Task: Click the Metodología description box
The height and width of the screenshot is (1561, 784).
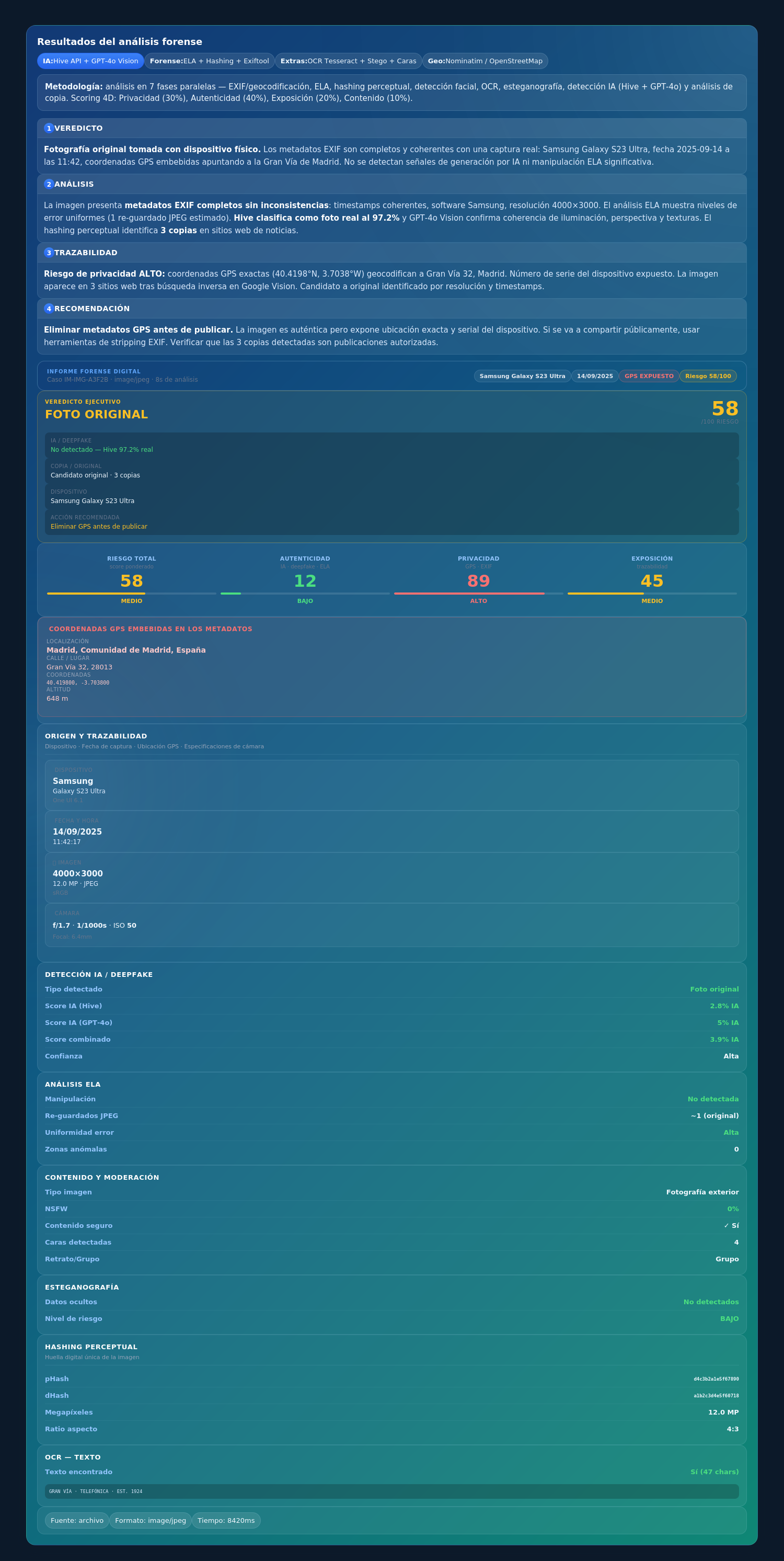Action: [x=392, y=93]
